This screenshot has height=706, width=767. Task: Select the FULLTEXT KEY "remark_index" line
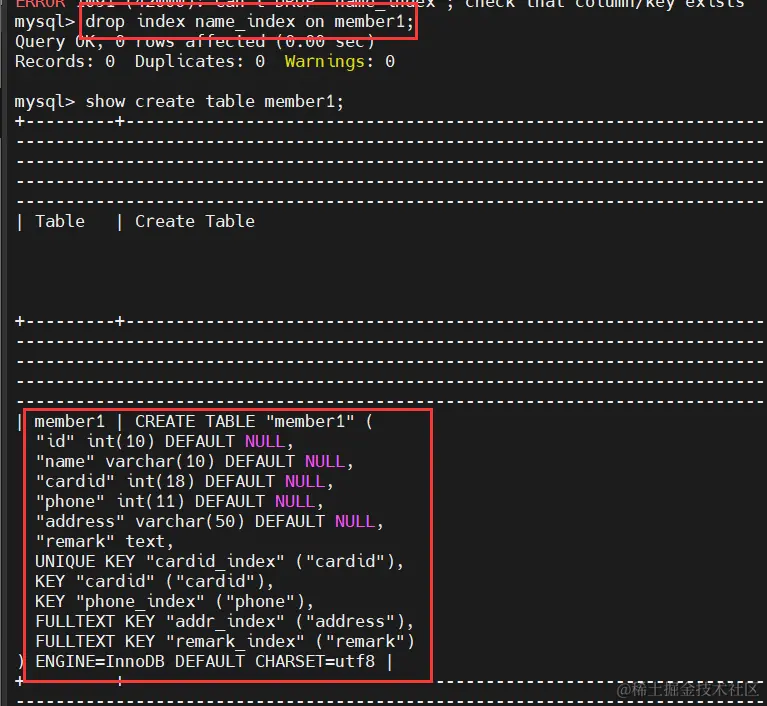coord(225,641)
